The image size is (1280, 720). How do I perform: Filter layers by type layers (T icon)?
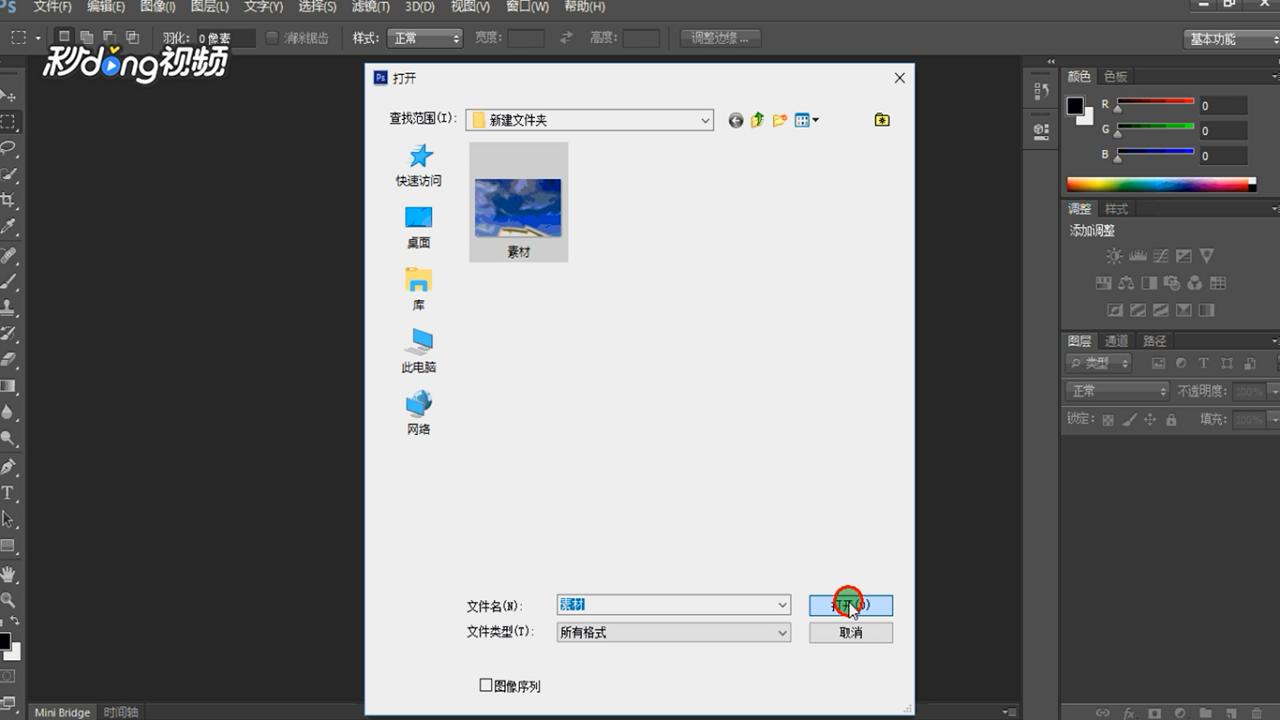[x=1204, y=364]
